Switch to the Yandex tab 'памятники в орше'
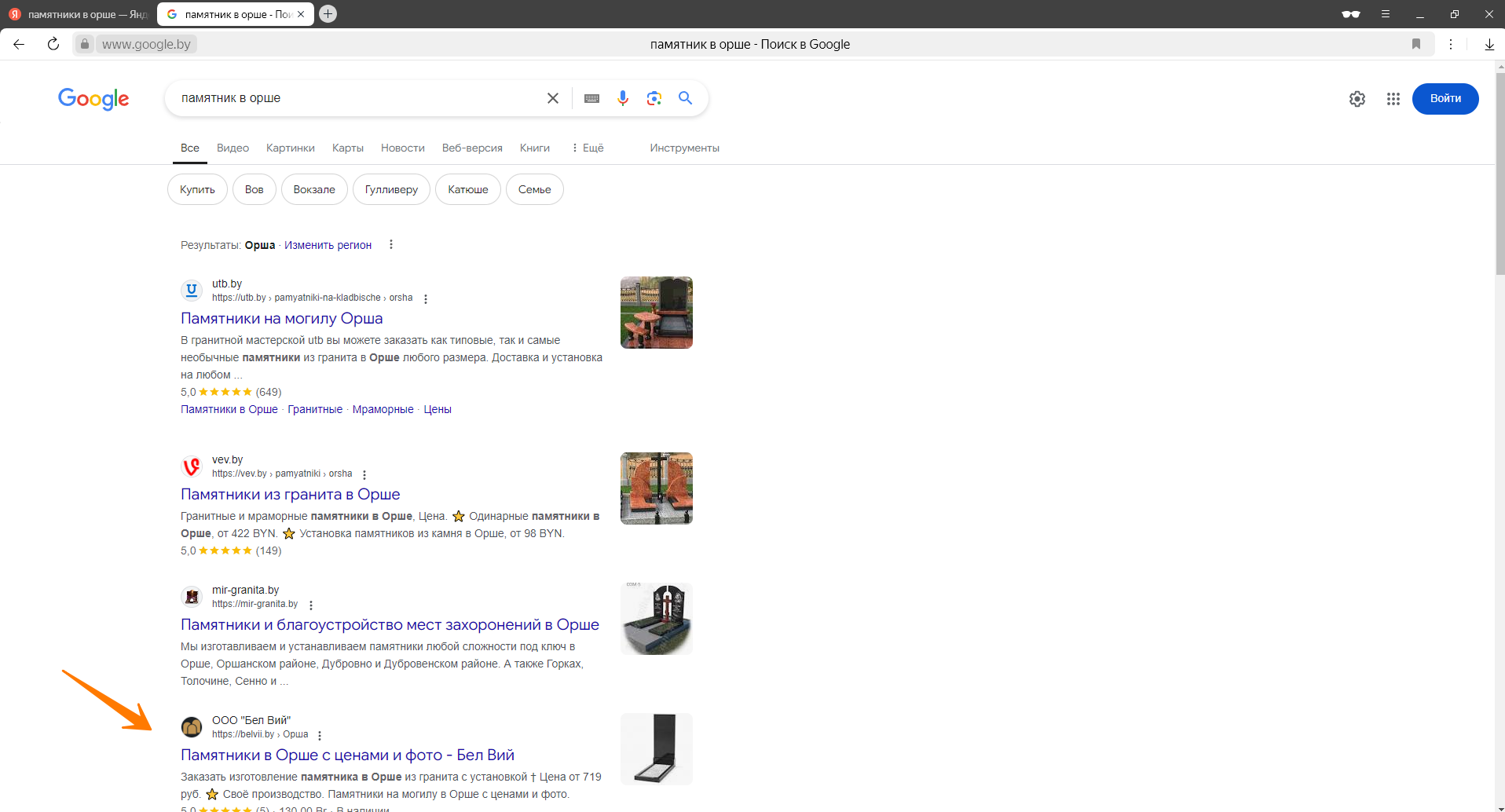 [78, 14]
